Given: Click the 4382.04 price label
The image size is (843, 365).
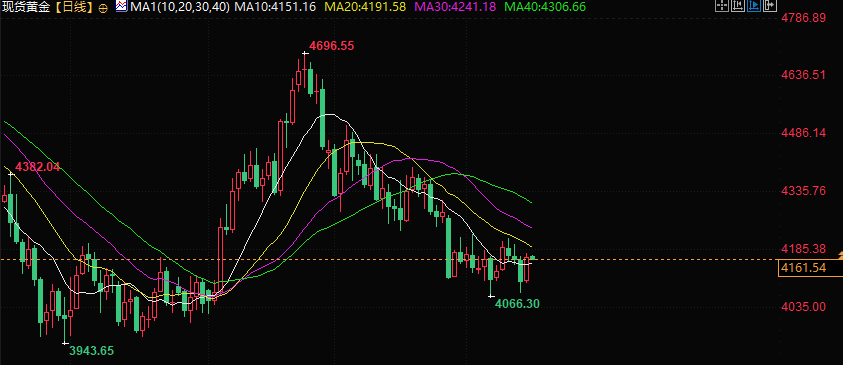Looking at the screenshot, I should pos(38,167).
